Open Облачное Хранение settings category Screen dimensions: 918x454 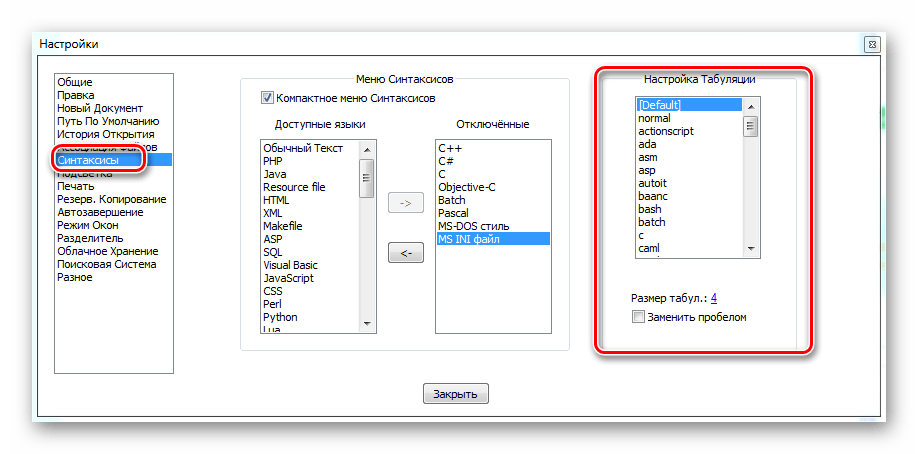(106, 251)
